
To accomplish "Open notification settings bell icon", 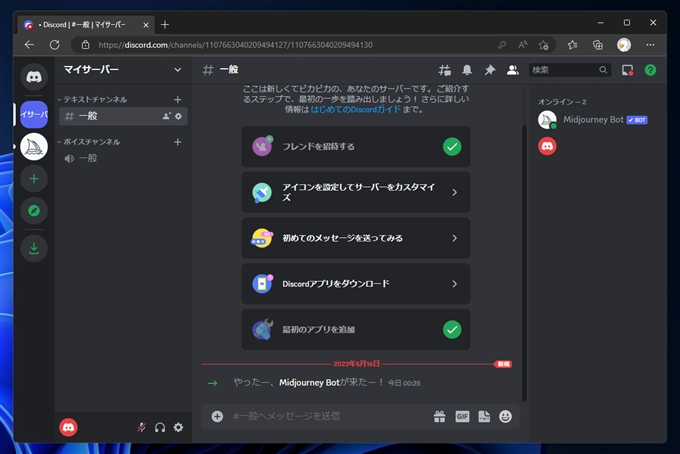I will (467, 70).
